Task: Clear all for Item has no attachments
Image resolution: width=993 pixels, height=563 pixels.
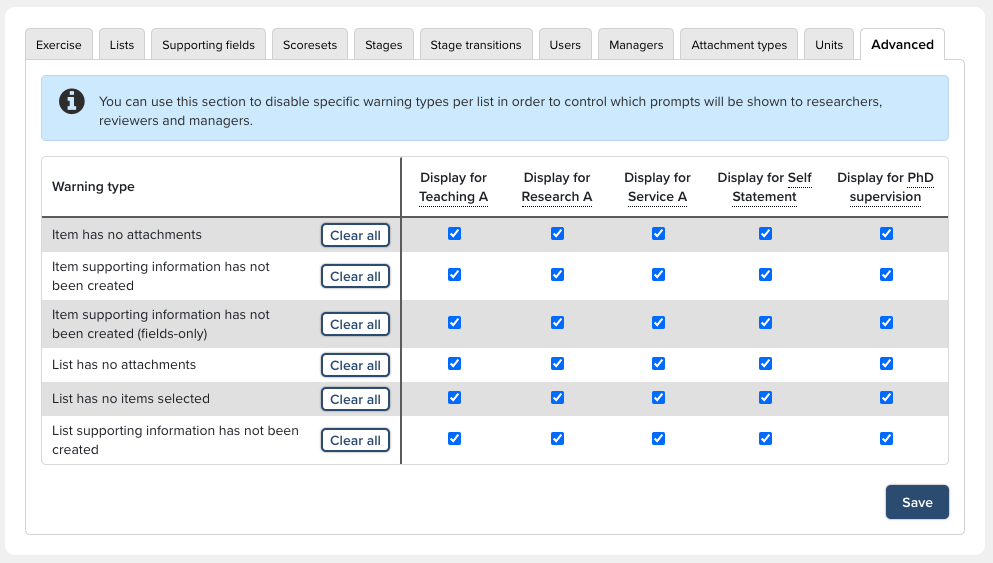Action: point(355,235)
